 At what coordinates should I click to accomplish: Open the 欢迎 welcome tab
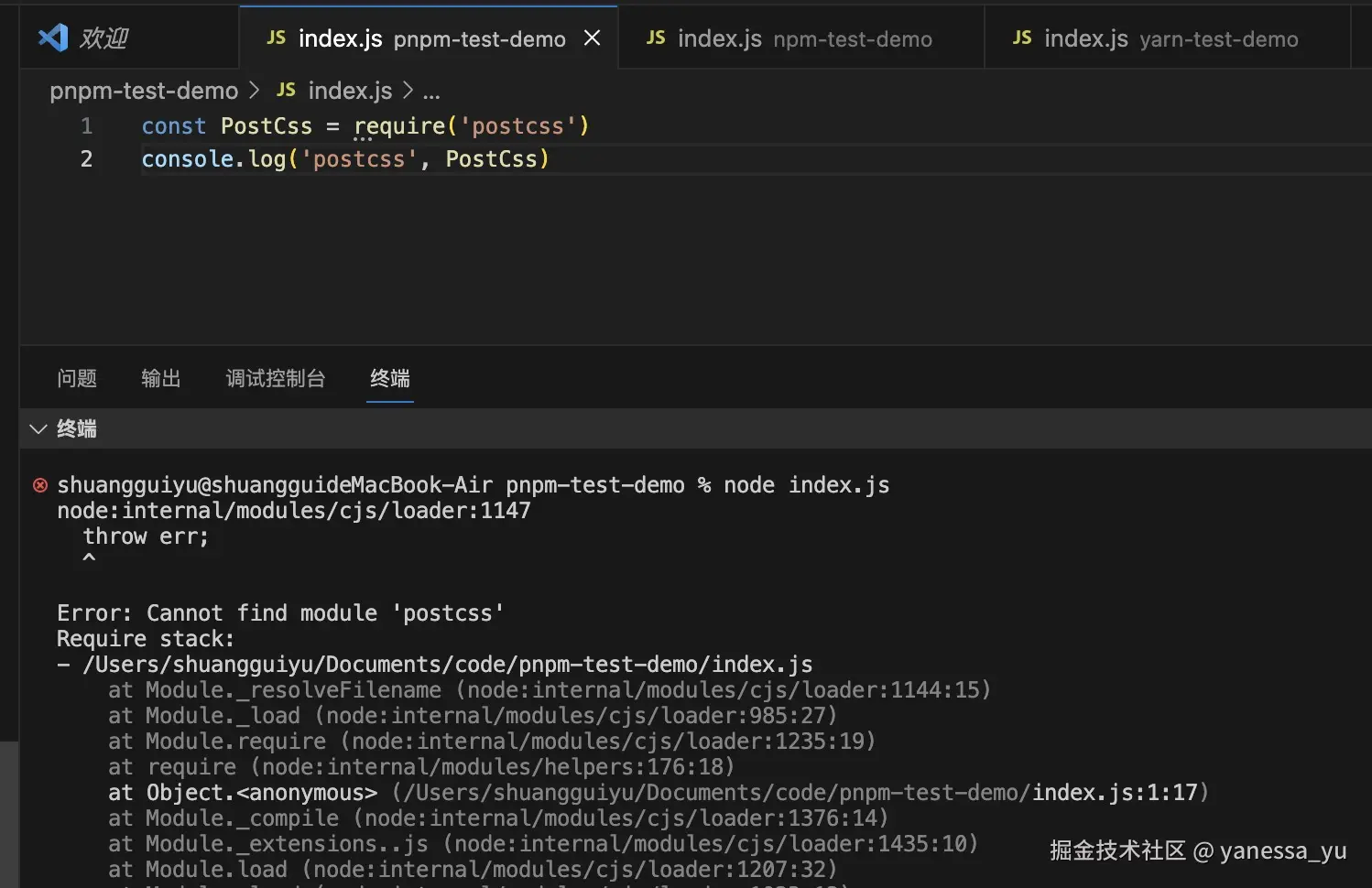[128, 38]
